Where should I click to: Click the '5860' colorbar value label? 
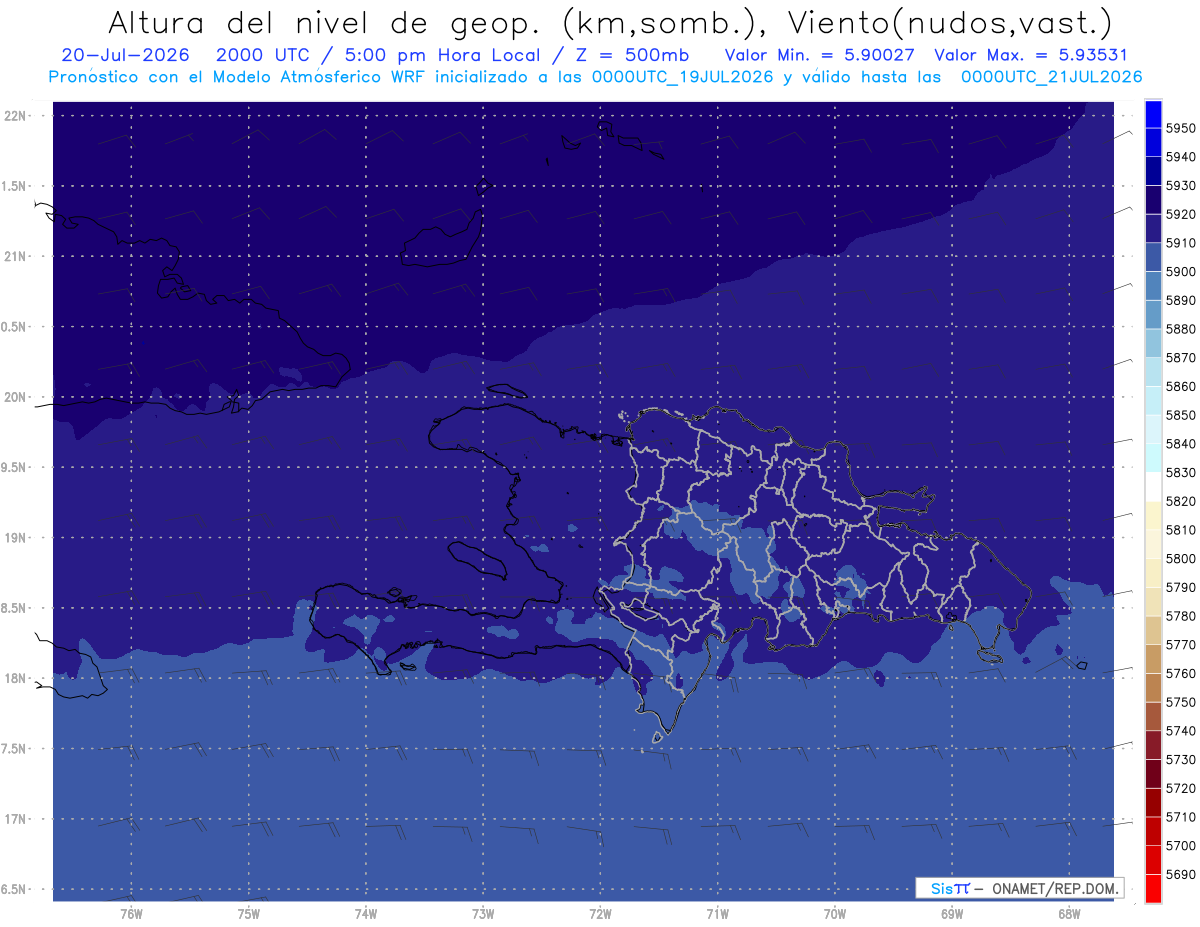(1181, 386)
